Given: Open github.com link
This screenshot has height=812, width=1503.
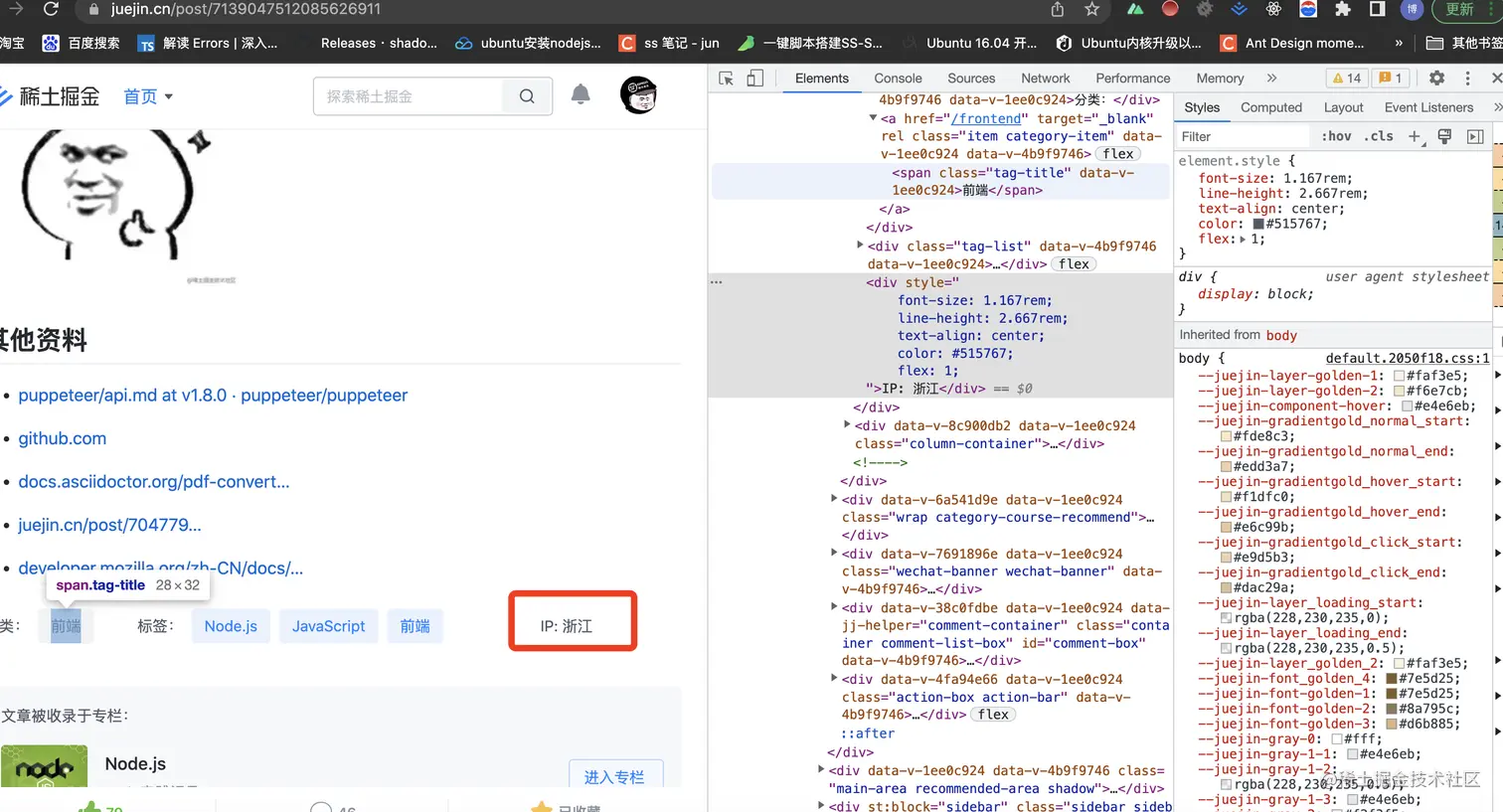Looking at the screenshot, I should (x=62, y=438).
